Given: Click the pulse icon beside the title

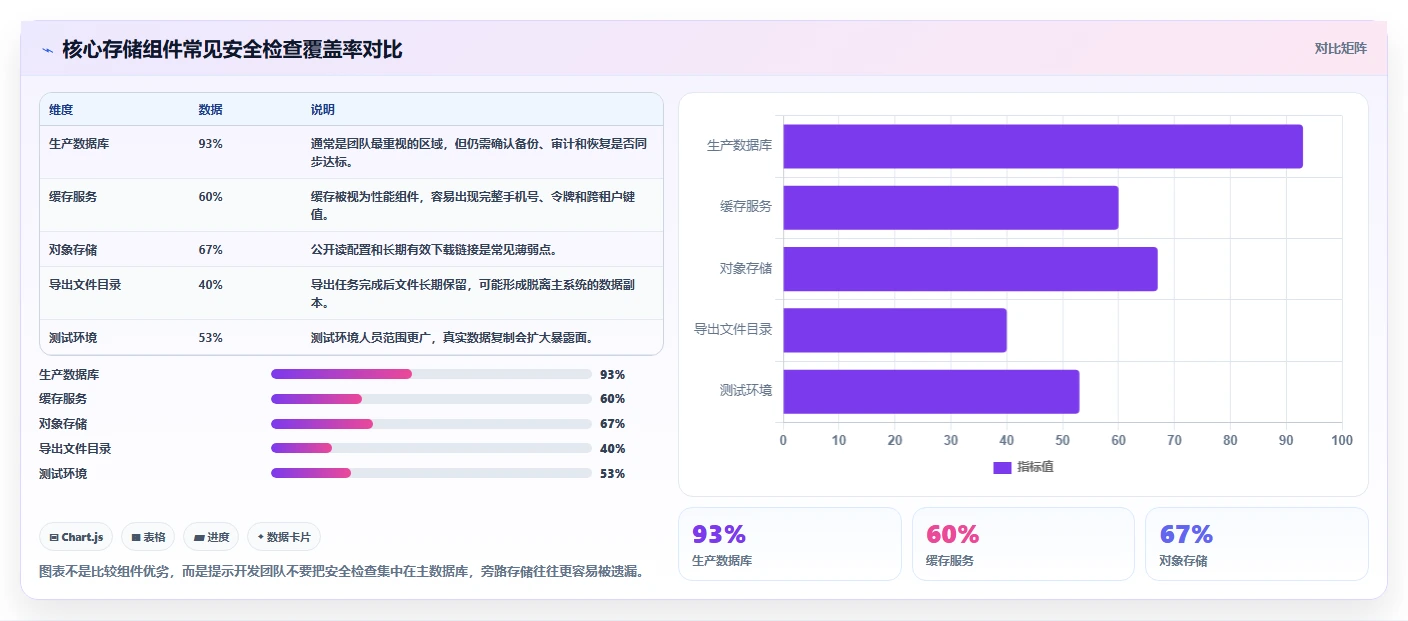Looking at the screenshot, I should [x=47, y=49].
